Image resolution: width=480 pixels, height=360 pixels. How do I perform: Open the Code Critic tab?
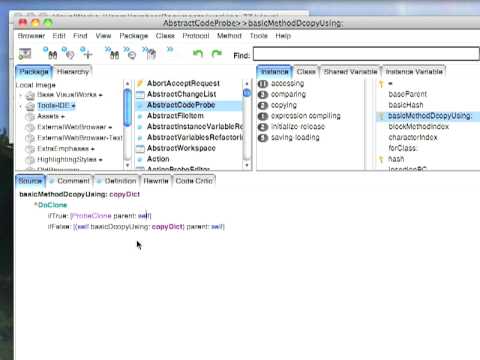tap(194, 181)
